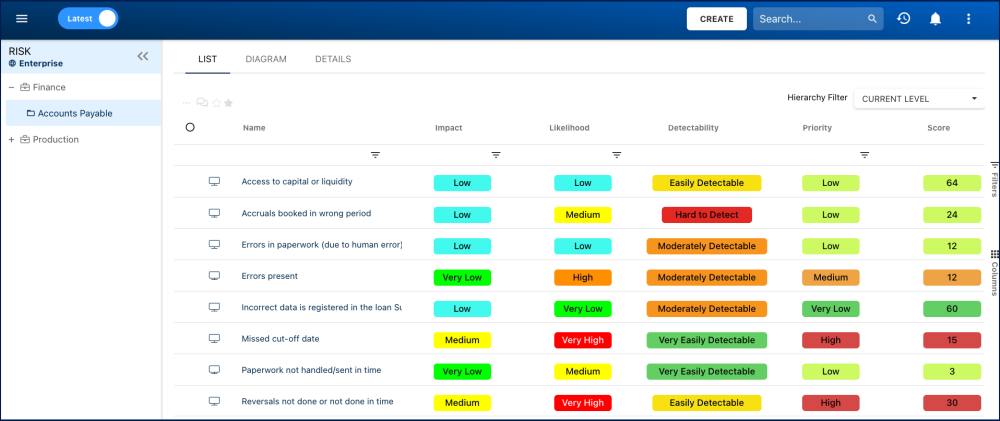Screen dimensions: 1000x421
Task: Toggle the select-all circle in header
Action: (x=190, y=127)
